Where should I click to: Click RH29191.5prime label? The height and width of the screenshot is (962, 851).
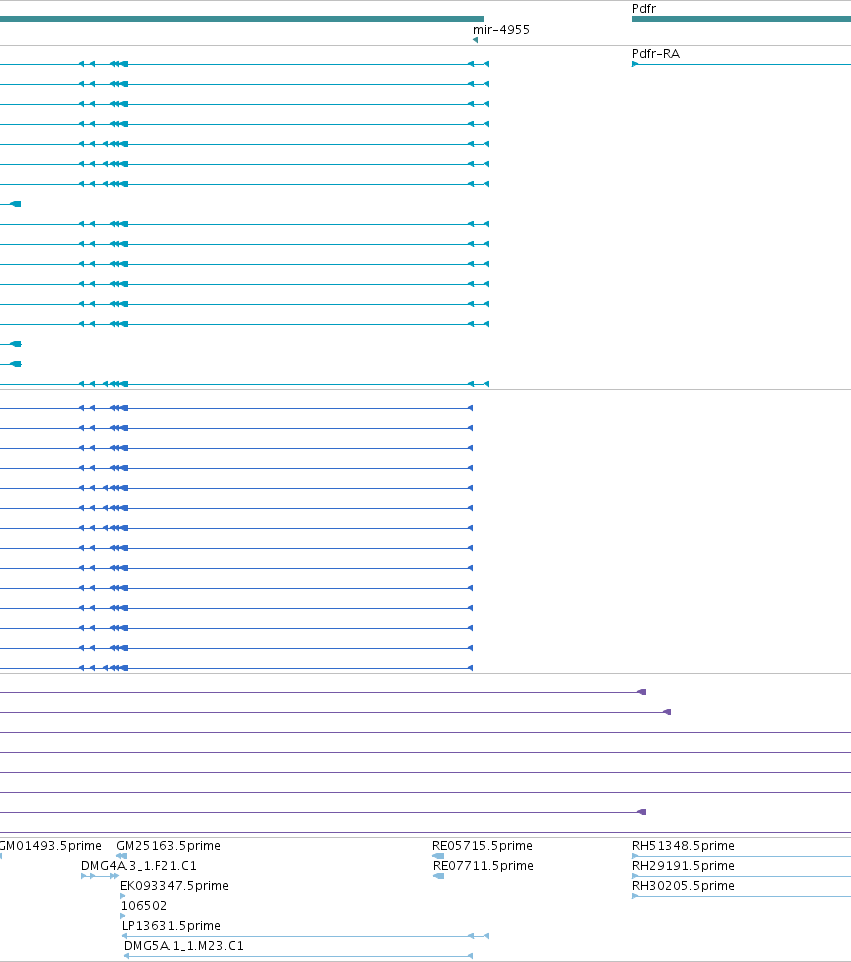[683, 866]
